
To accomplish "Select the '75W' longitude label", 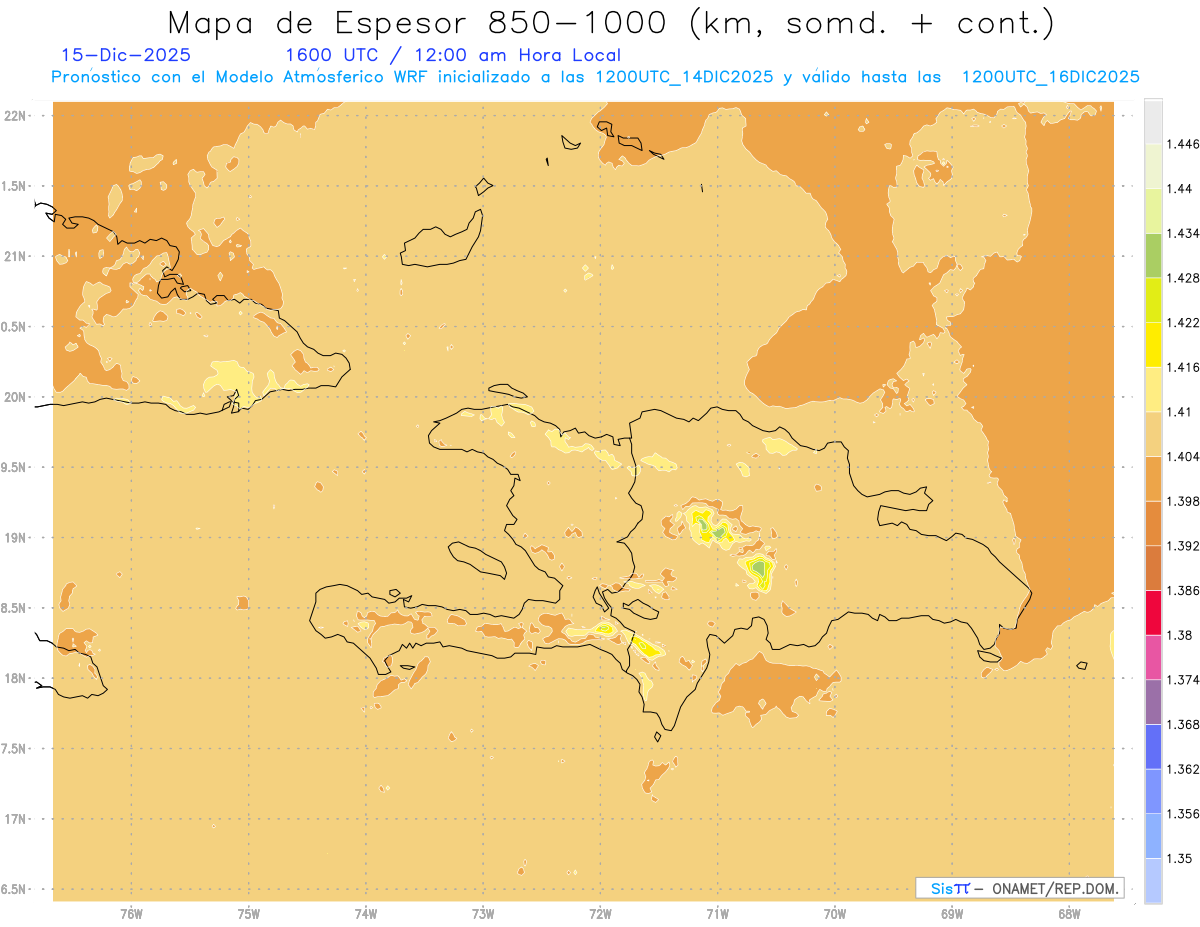I will 249,914.
